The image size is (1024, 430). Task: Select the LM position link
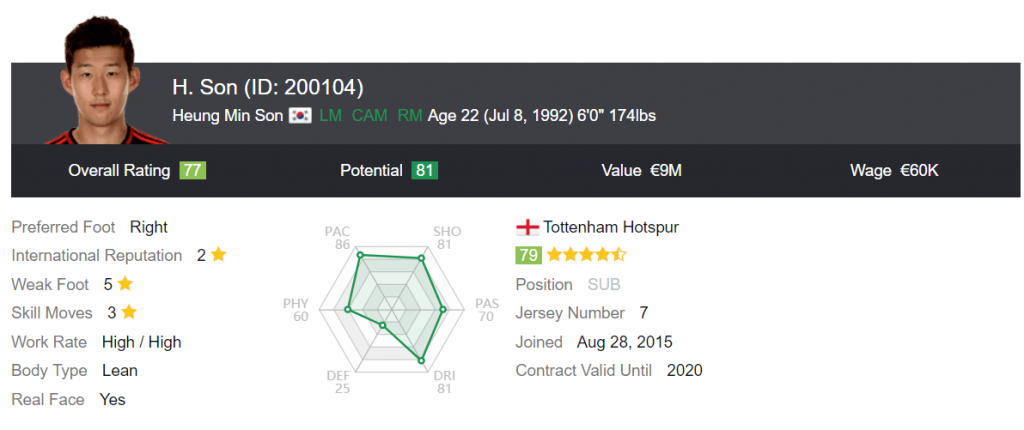[x=330, y=115]
